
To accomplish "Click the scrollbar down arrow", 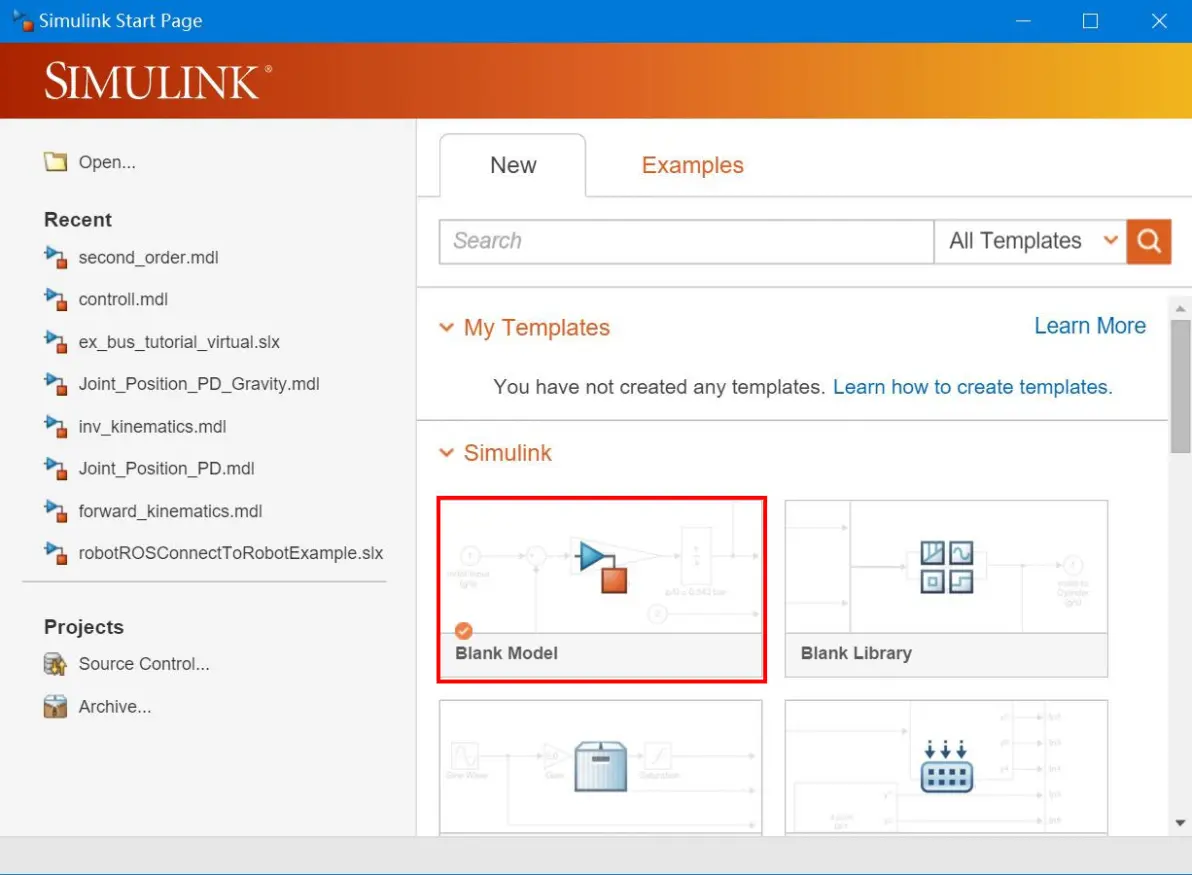I will pos(1180,823).
